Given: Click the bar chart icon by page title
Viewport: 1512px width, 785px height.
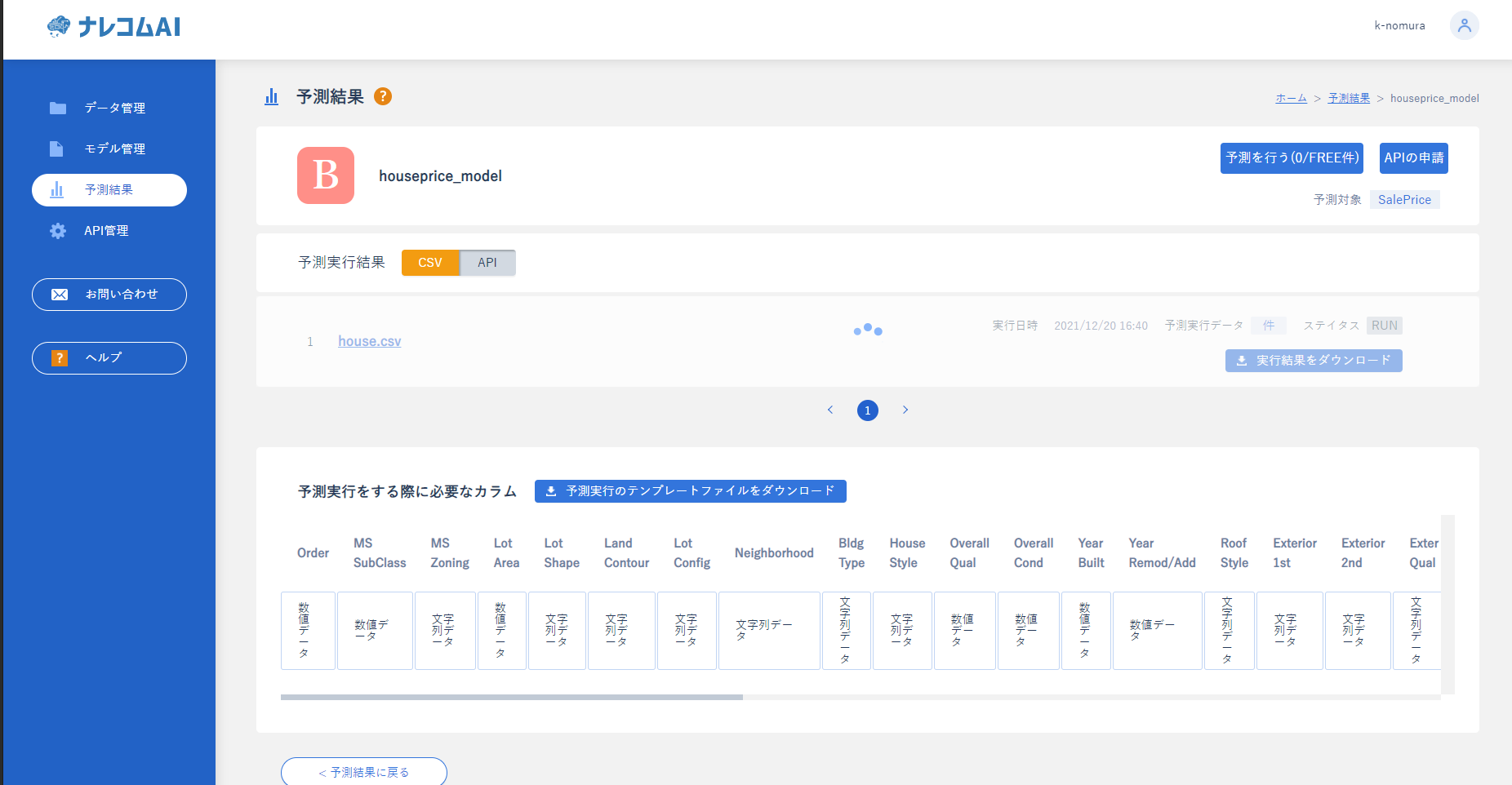Looking at the screenshot, I should tap(271, 97).
